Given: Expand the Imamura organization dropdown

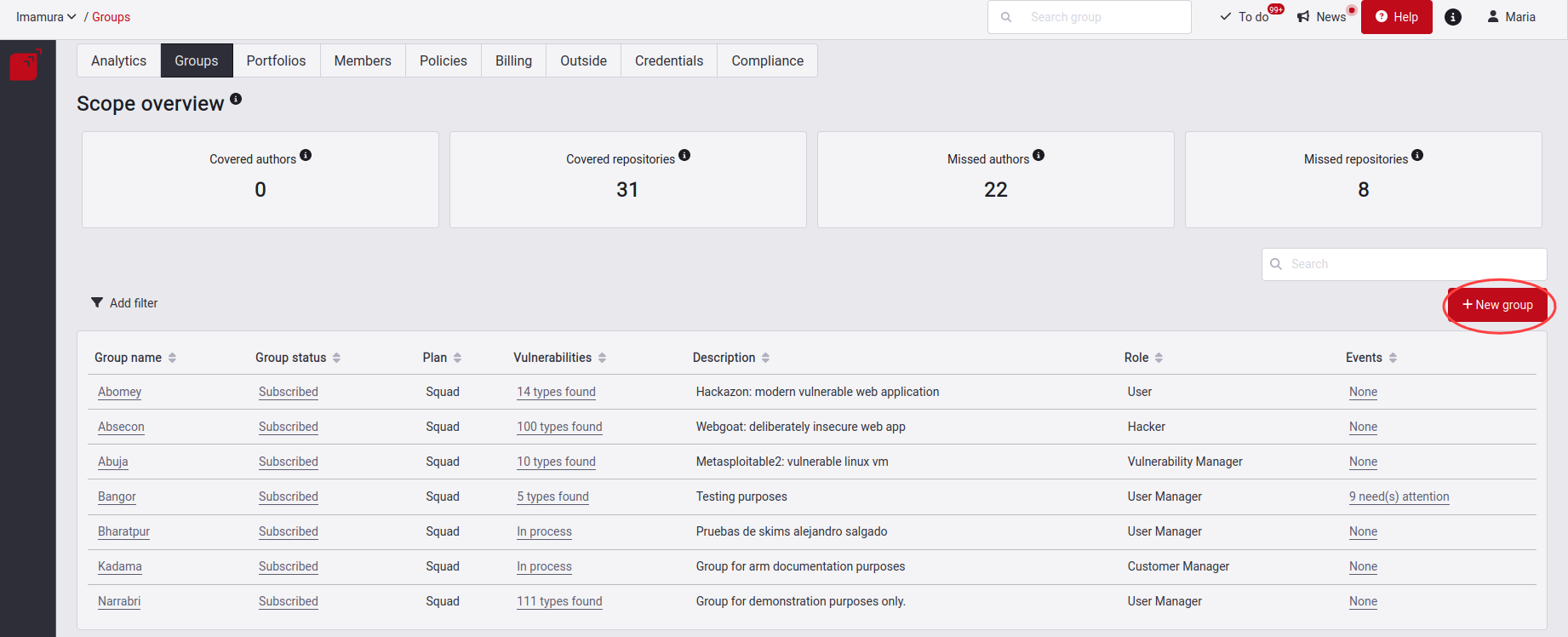Looking at the screenshot, I should 46,17.
